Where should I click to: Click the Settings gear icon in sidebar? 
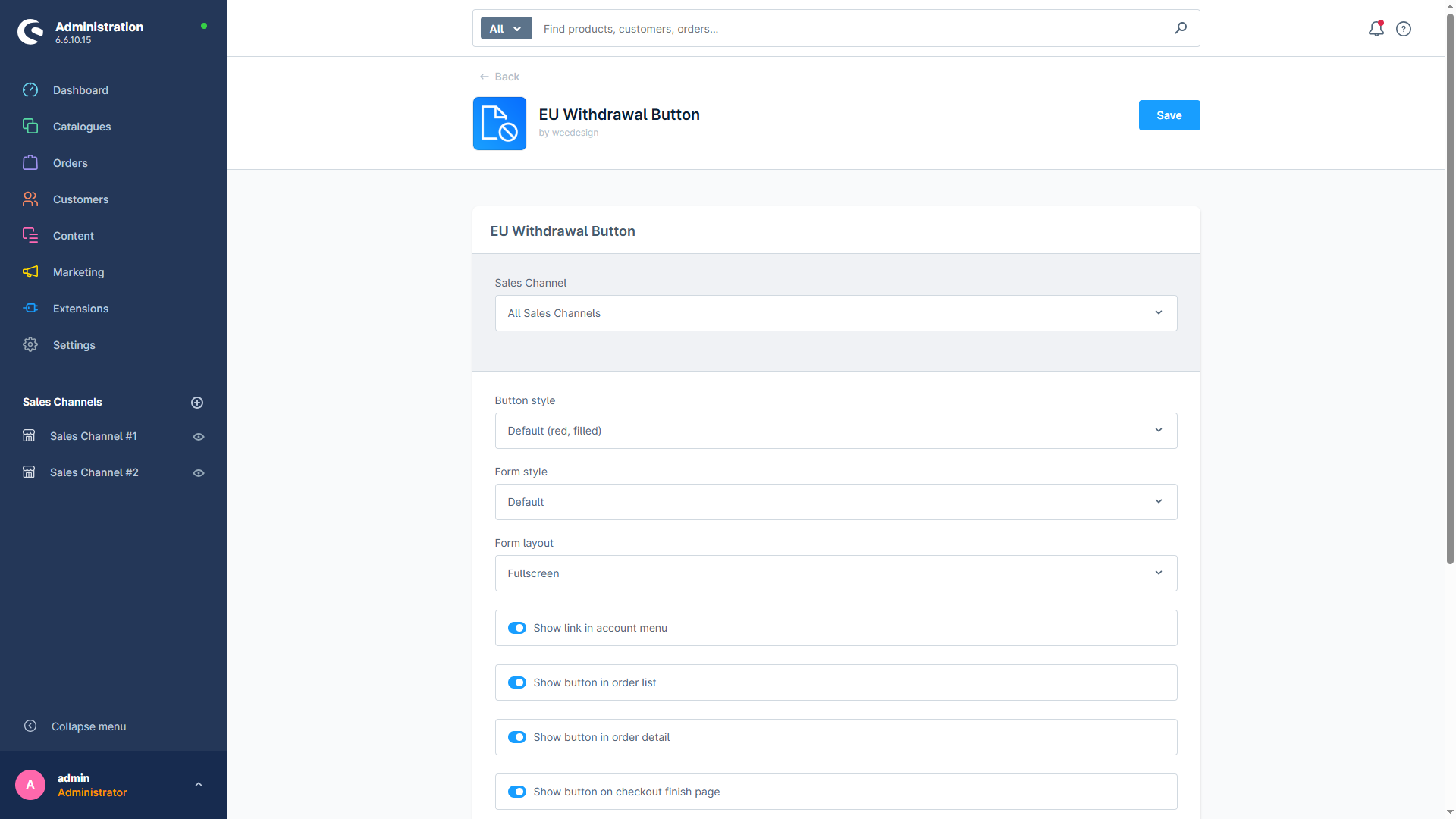[x=30, y=345]
